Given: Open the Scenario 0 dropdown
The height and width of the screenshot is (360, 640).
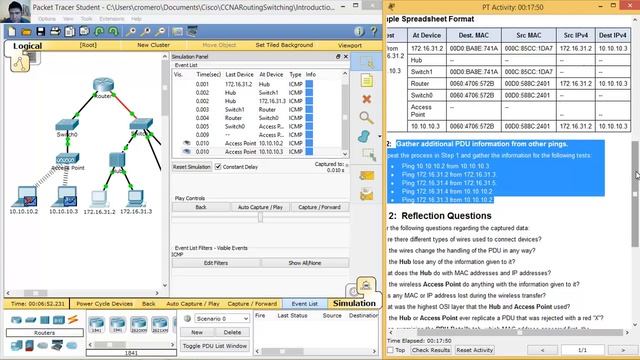Looking at the screenshot, I should click(222, 318).
